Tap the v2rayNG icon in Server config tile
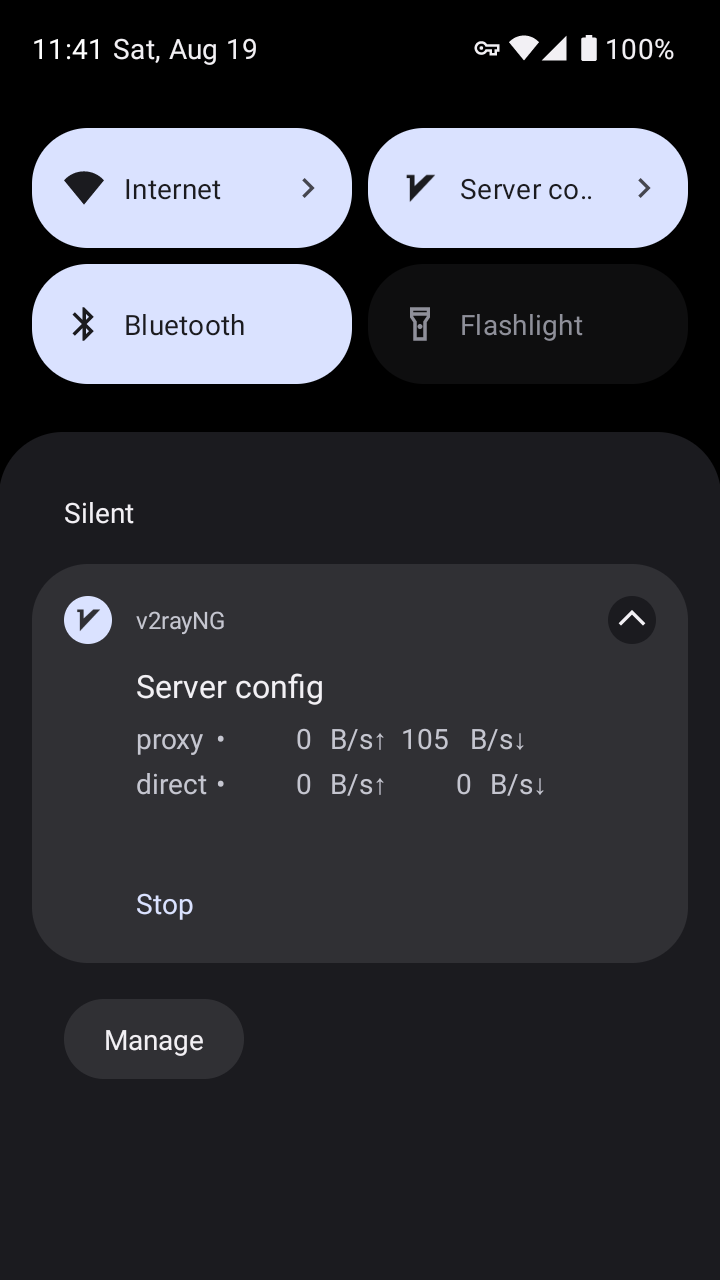The width and height of the screenshot is (720, 1280). (x=420, y=188)
